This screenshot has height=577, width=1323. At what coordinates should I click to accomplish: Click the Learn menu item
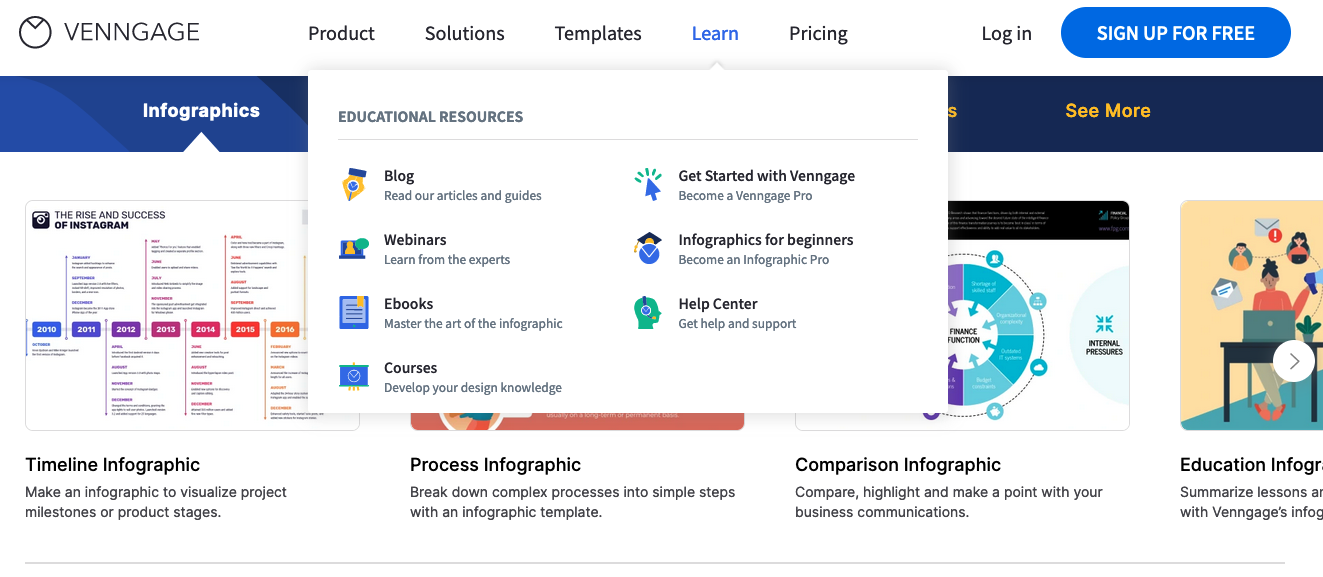coord(715,33)
